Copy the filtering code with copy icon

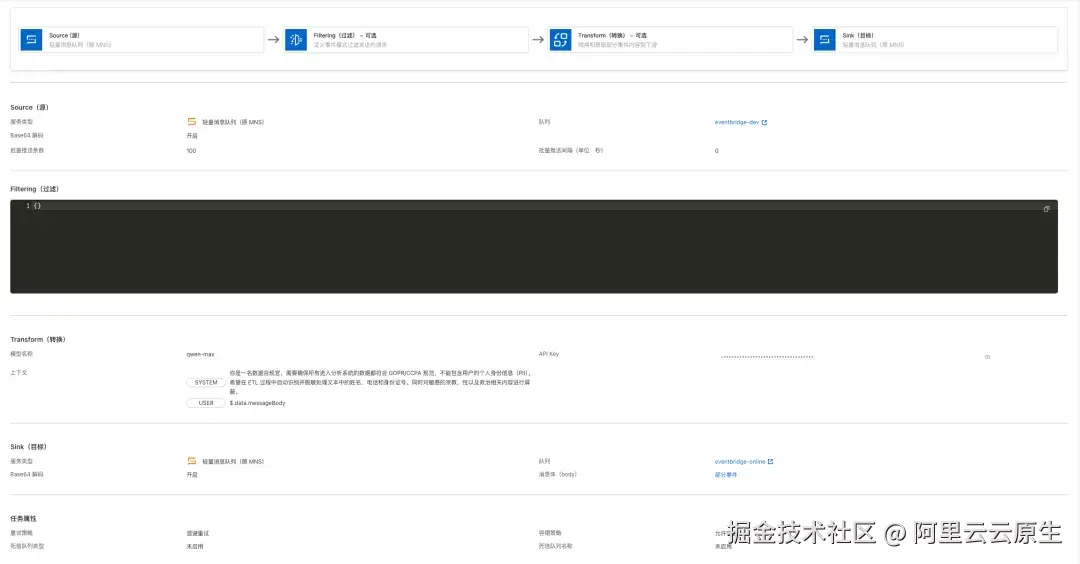coord(1046,209)
